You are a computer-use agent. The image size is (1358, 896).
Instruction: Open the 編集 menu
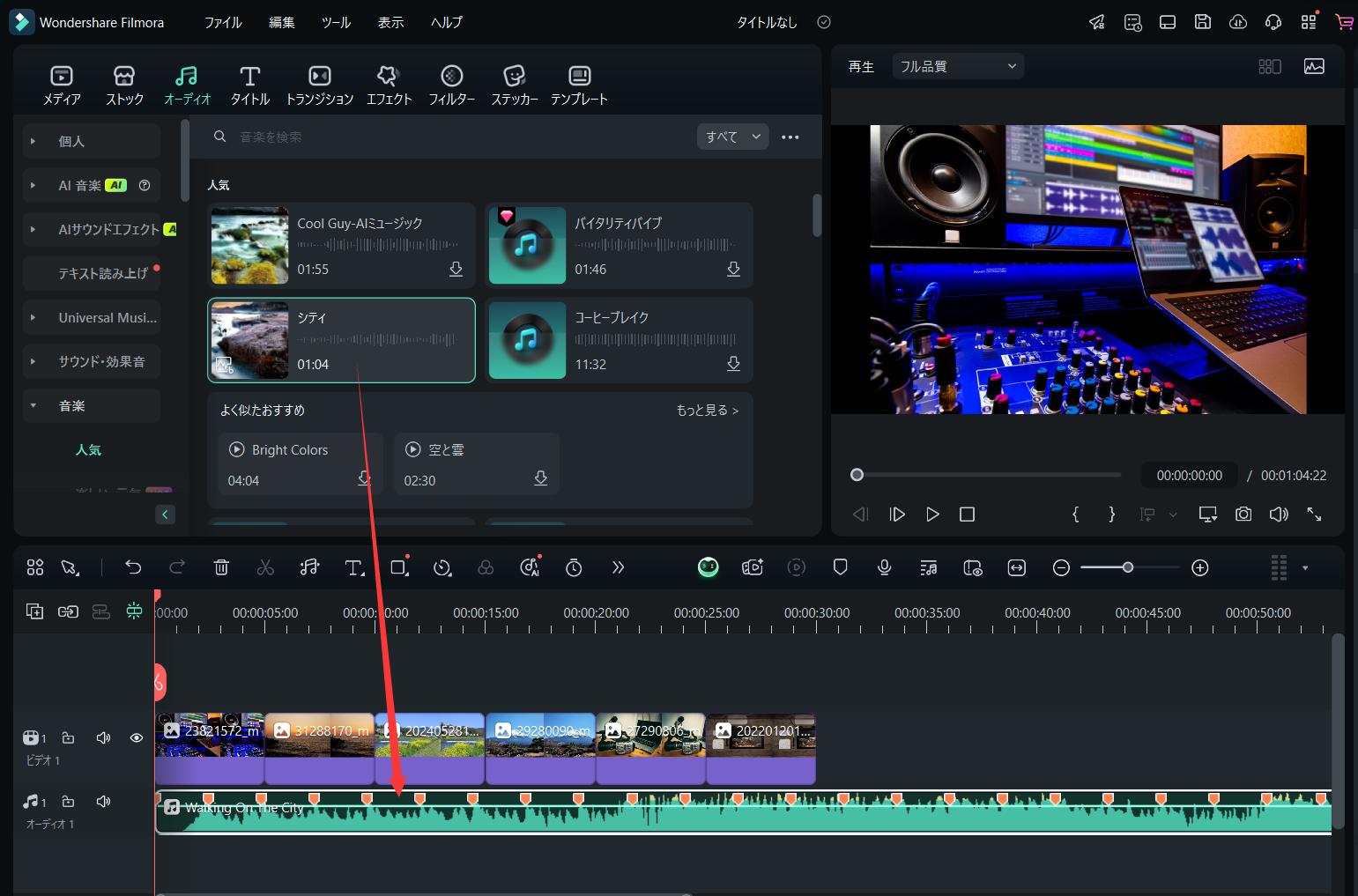pyautogui.click(x=282, y=22)
